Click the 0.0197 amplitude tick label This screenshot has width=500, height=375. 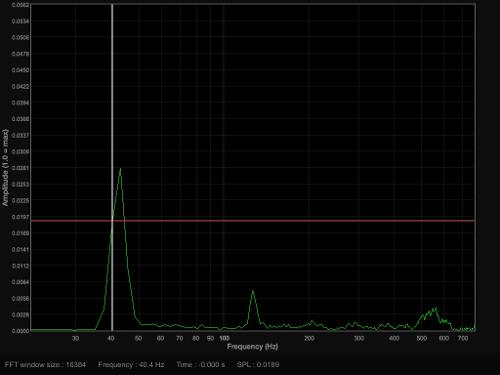pyautogui.click(x=21, y=217)
